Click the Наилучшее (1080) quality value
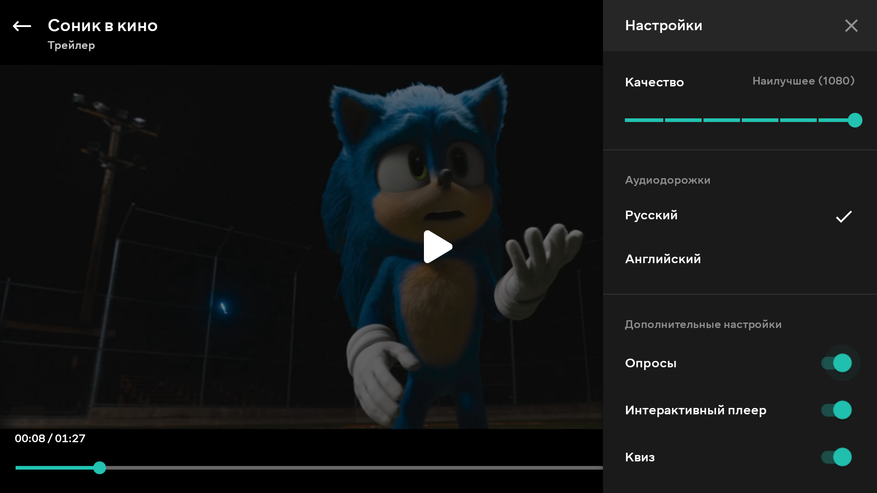Image resolution: width=877 pixels, height=493 pixels. click(x=803, y=81)
